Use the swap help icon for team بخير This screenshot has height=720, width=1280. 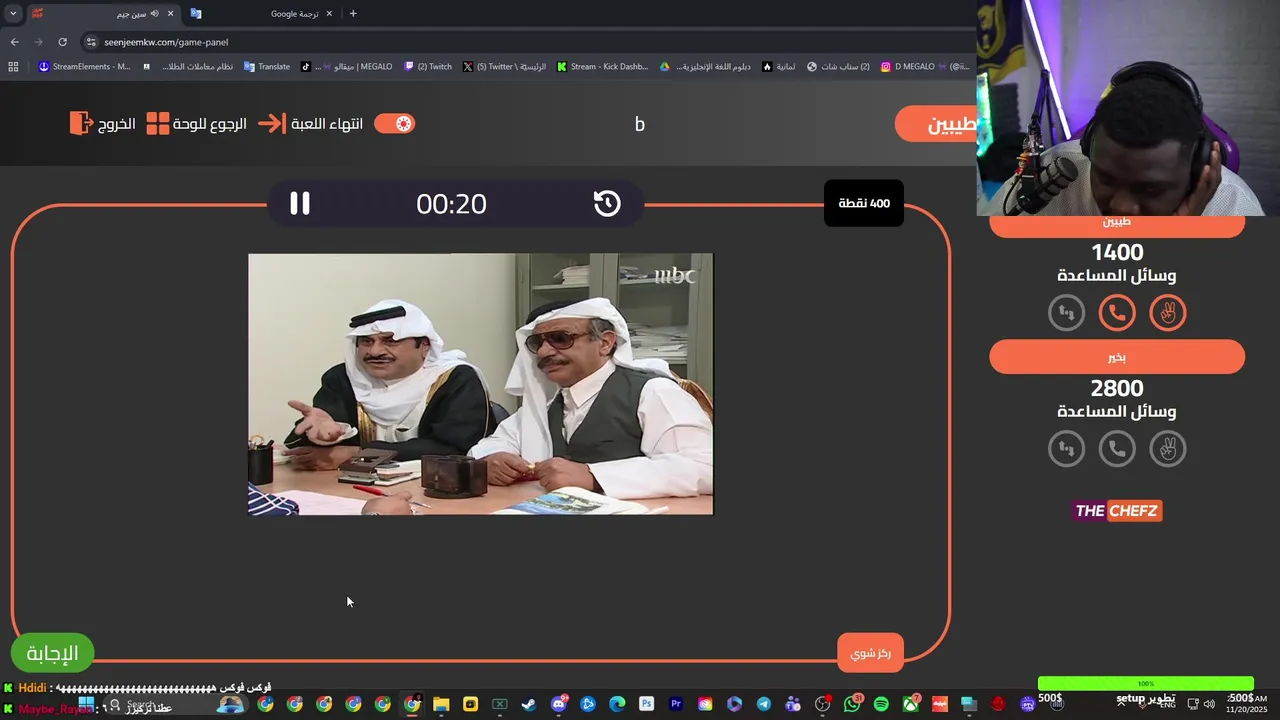(x=1066, y=449)
